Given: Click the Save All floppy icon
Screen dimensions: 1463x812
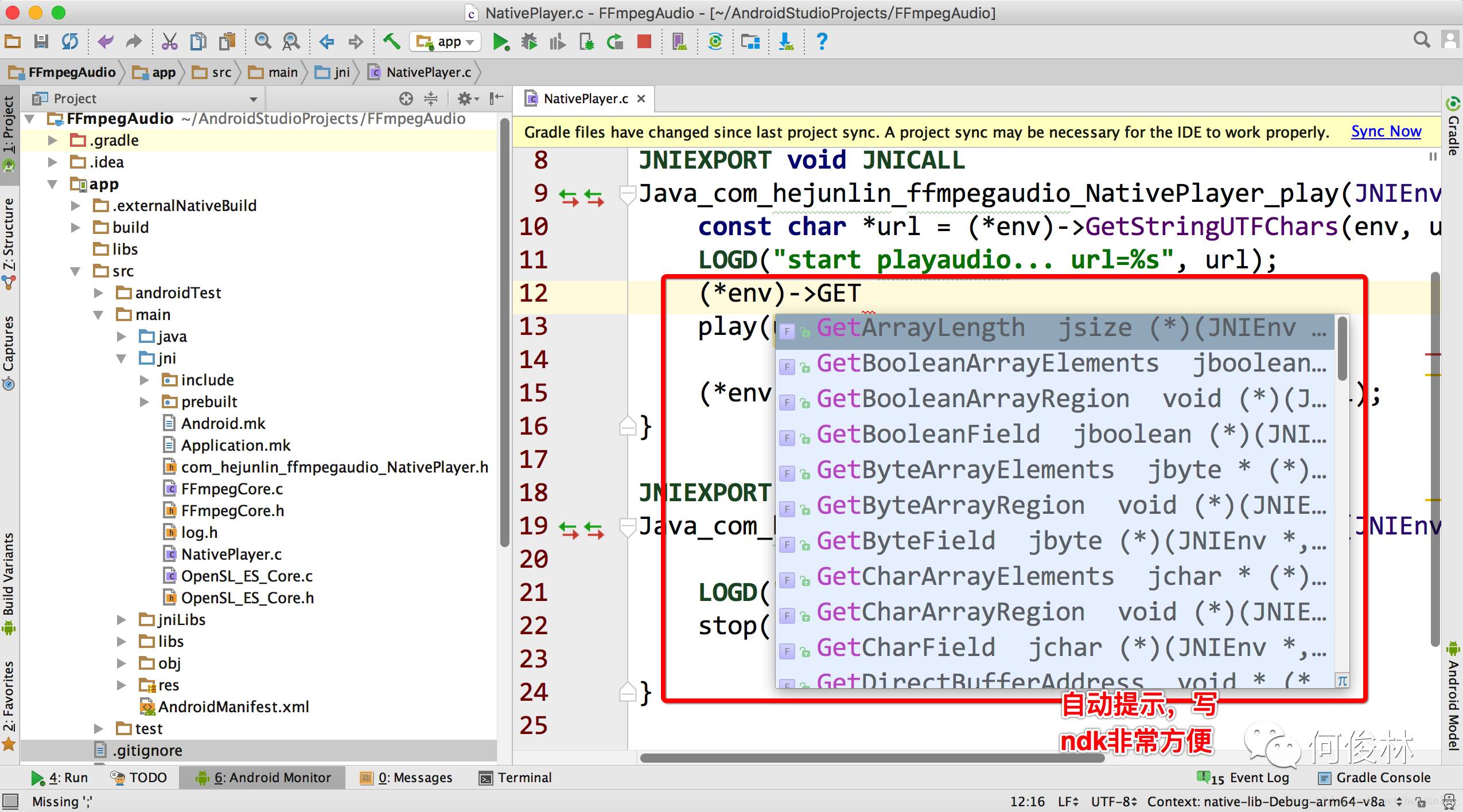Looking at the screenshot, I should click(x=41, y=42).
